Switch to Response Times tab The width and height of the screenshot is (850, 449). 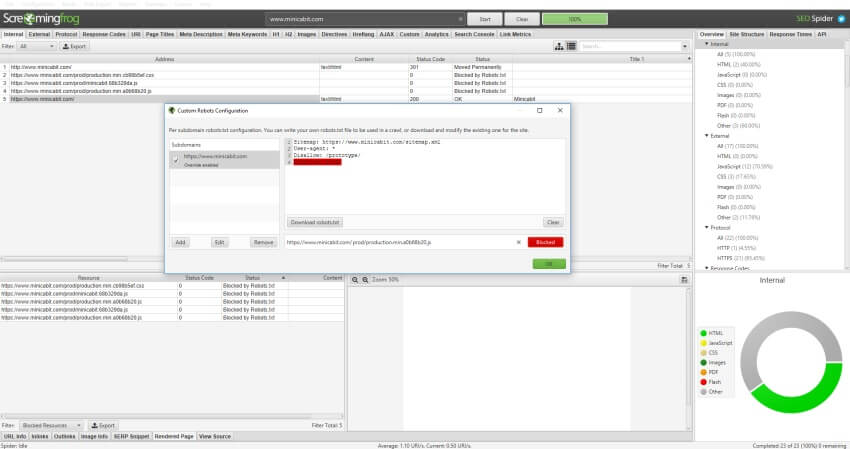click(790, 34)
